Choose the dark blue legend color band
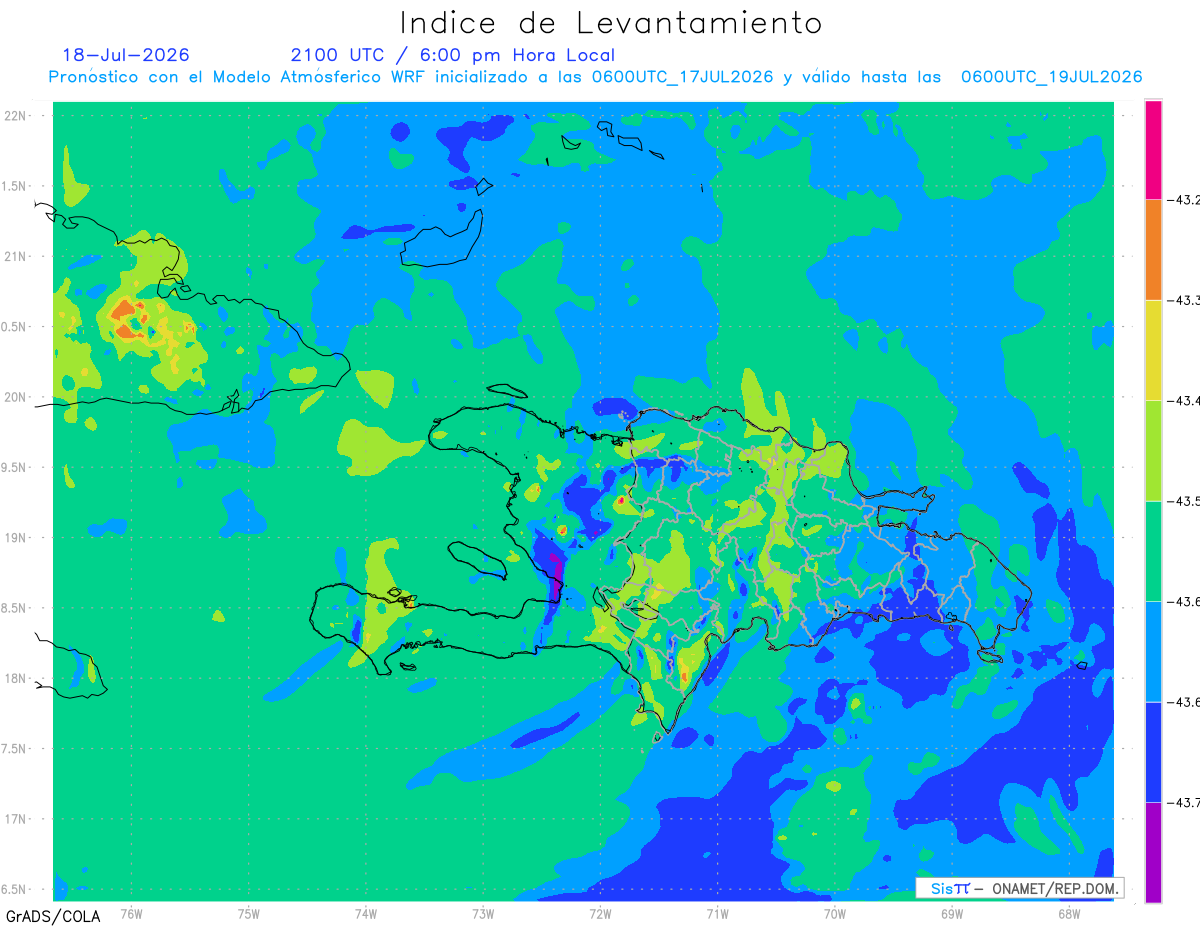 pyautogui.click(x=1153, y=752)
